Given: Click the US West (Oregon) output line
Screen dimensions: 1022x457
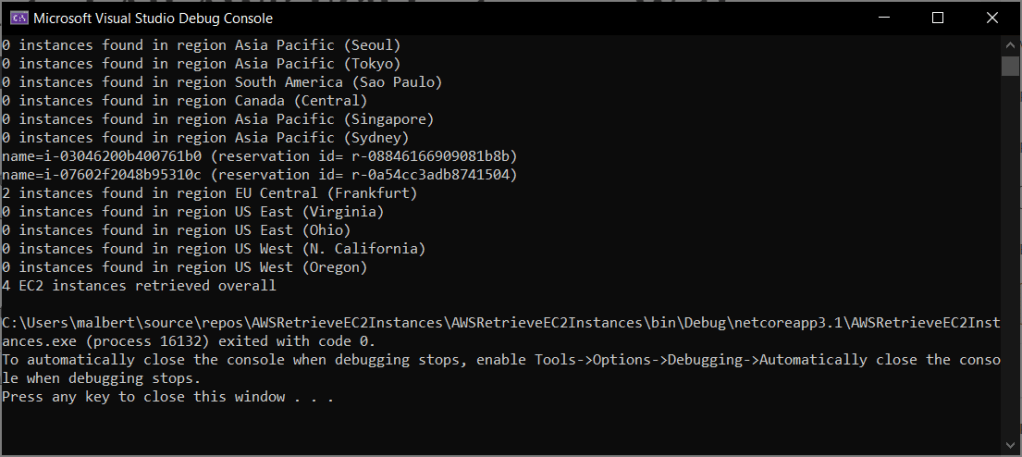Looking at the screenshot, I should (x=185, y=267).
